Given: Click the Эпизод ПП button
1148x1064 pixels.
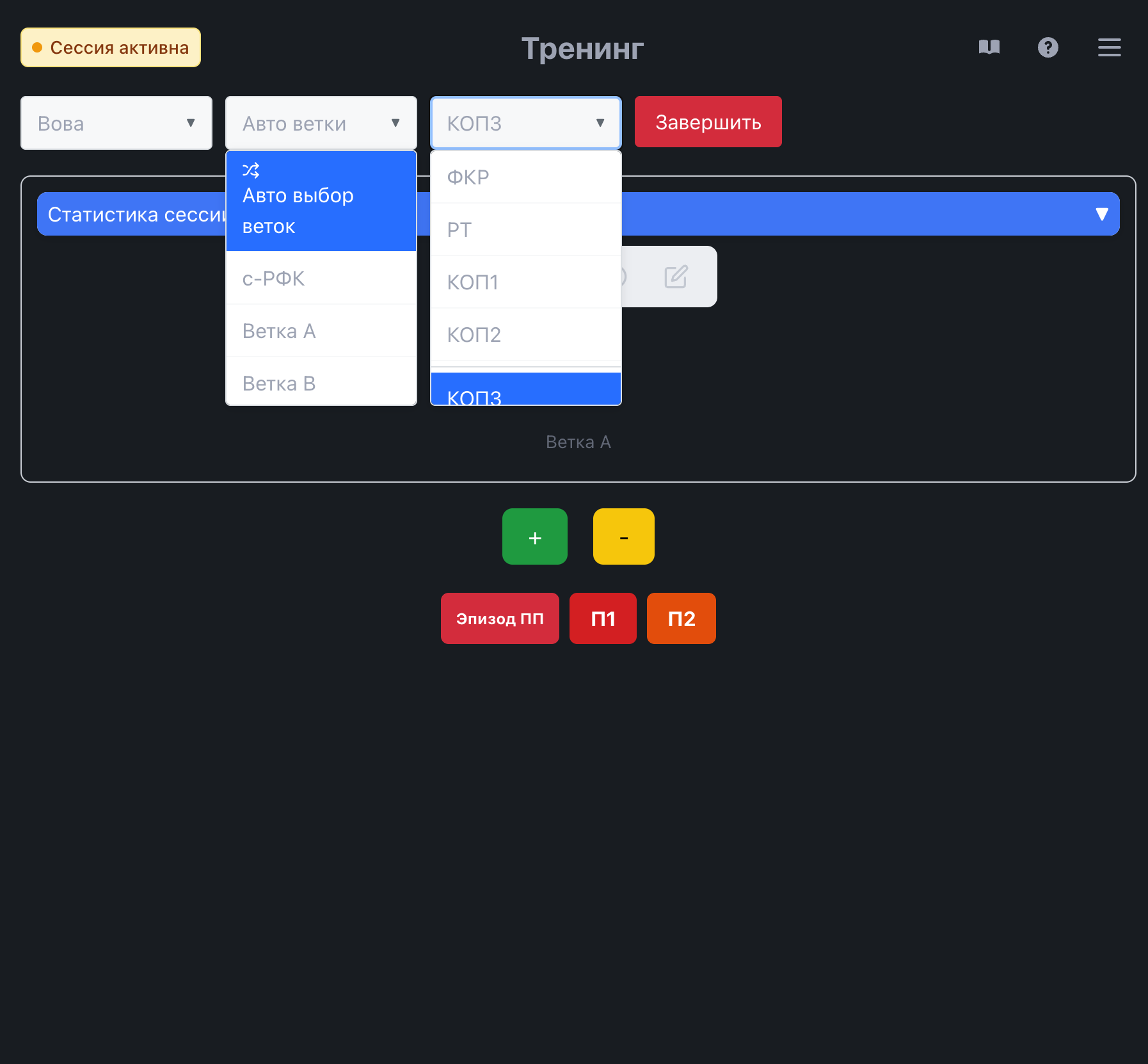Looking at the screenshot, I should click(499, 618).
